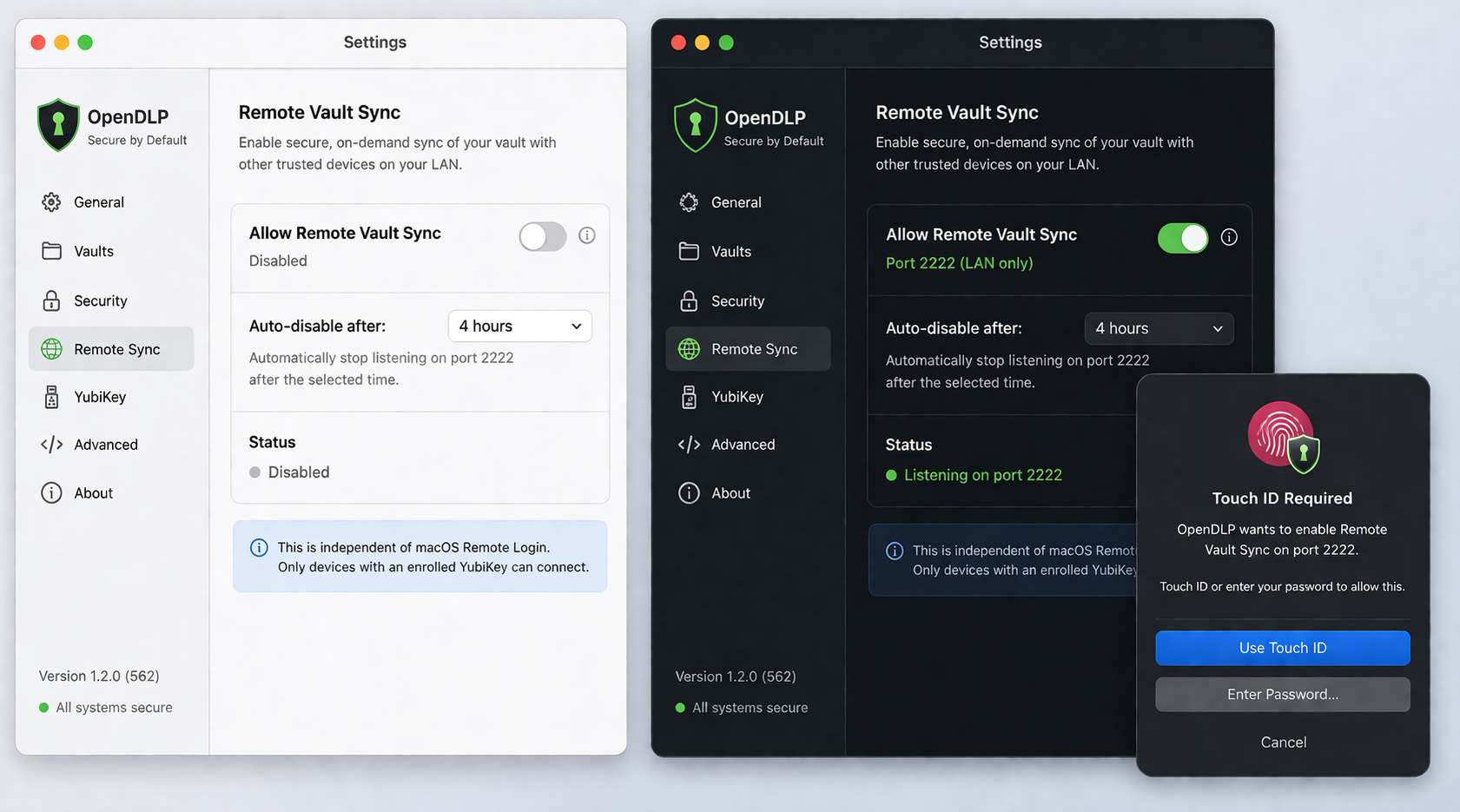Click the General gear icon in dark window
This screenshot has width=1460, height=812.
pyautogui.click(x=689, y=202)
